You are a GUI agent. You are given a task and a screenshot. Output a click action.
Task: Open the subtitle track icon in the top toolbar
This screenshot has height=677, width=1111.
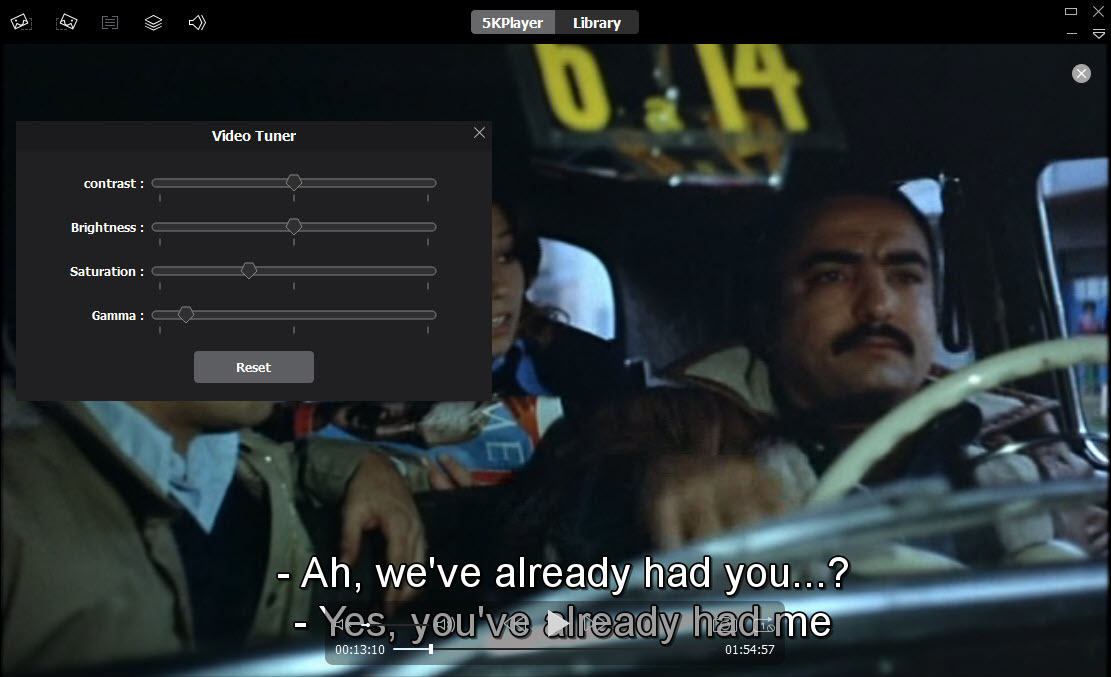point(110,23)
